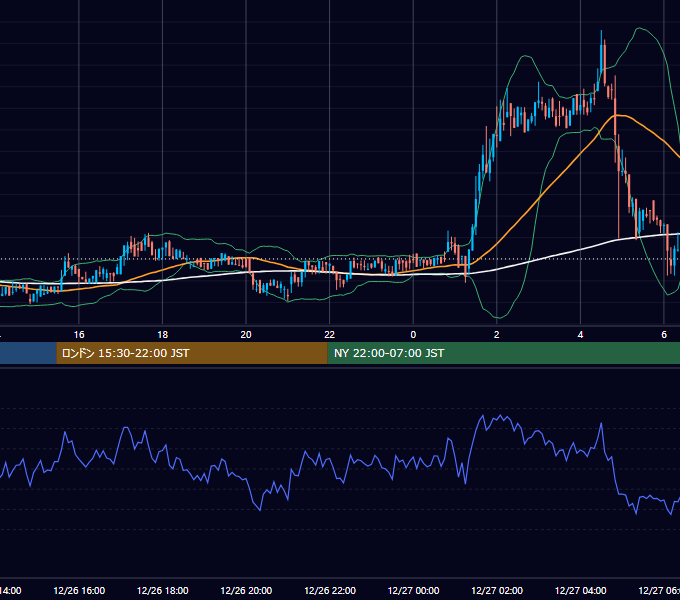Click the upper chart time label 2

[x=497, y=334]
